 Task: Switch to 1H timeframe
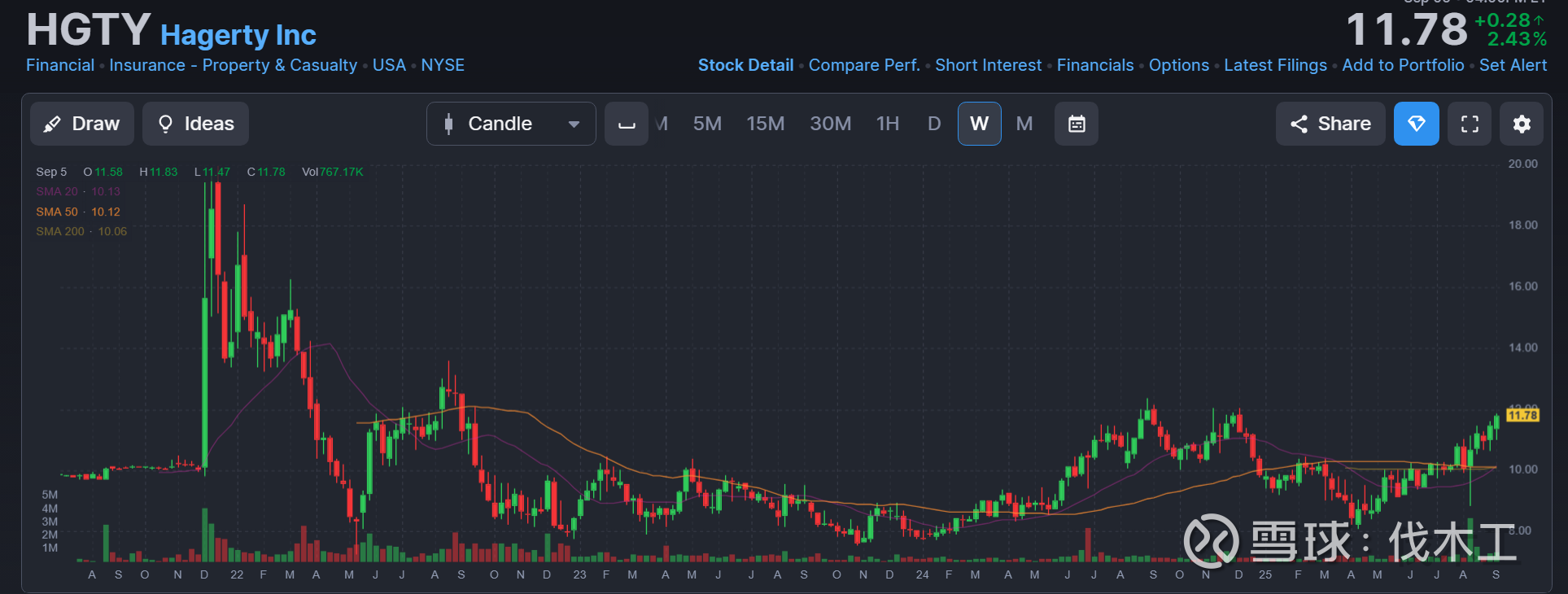(887, 124)
